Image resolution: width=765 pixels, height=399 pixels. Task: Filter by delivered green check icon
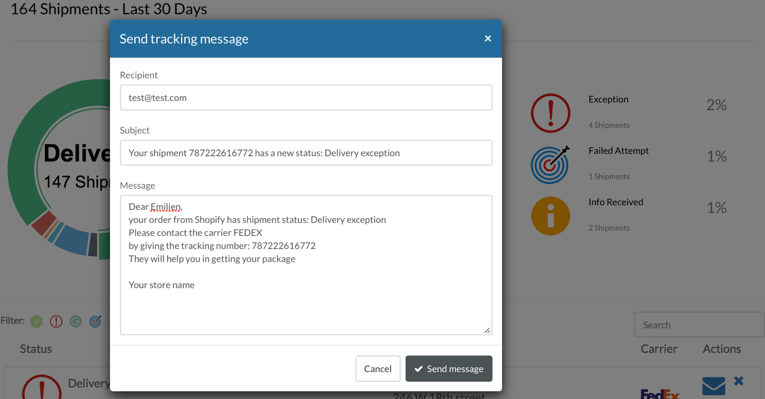pos(37,321)
